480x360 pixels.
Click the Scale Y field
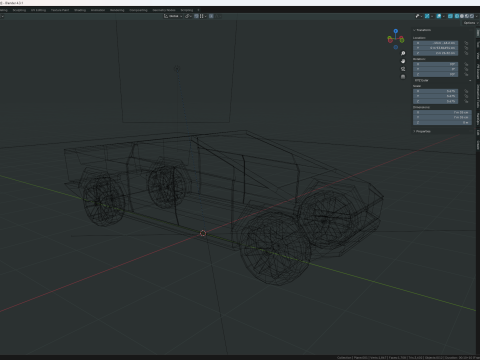click(x=435, y=96)
